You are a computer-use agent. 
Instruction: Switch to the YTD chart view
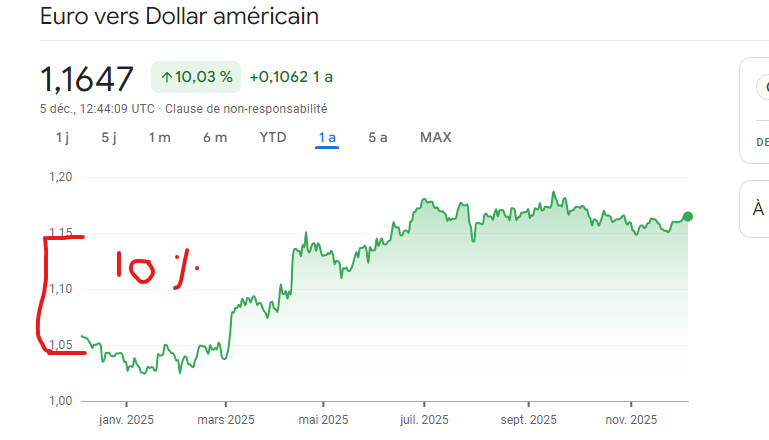click(x=273, y=137)
